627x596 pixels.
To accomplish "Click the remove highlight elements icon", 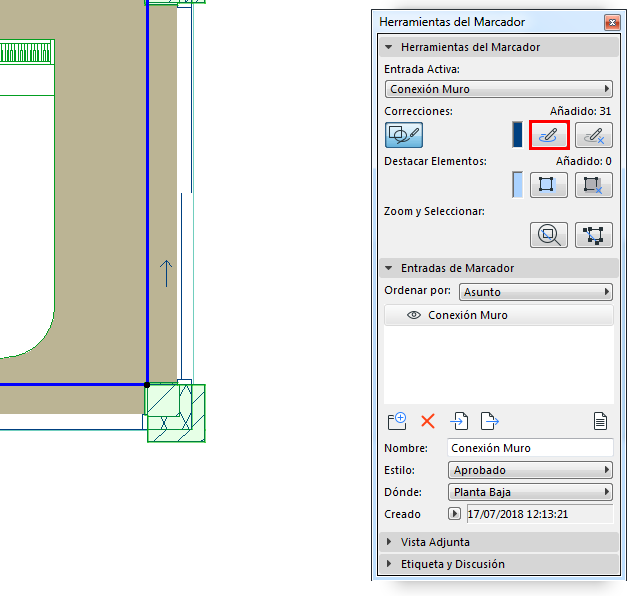I will pos(594,185).
